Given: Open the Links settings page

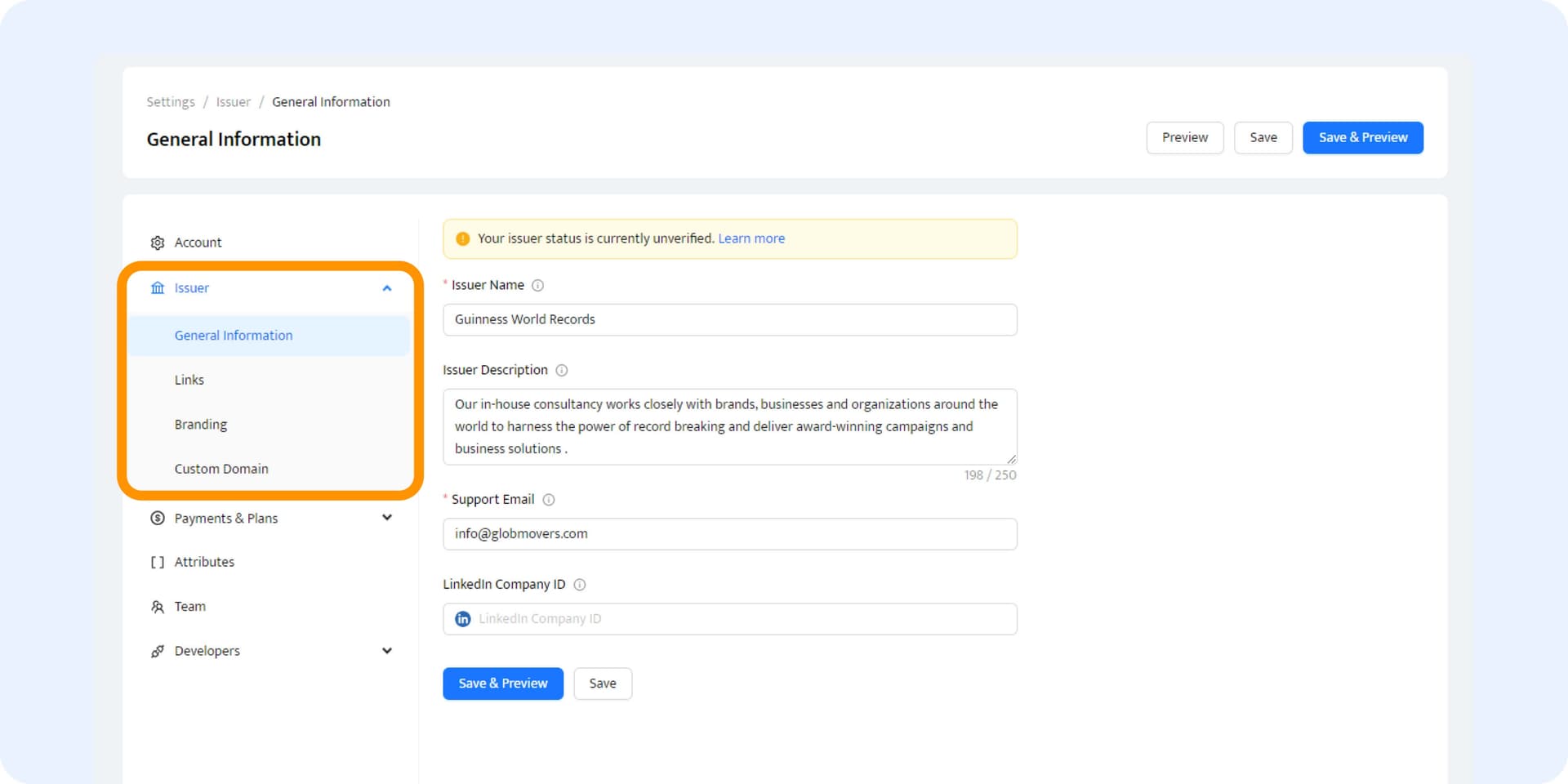Looking at the screenshot, I should tap(189, 379).
